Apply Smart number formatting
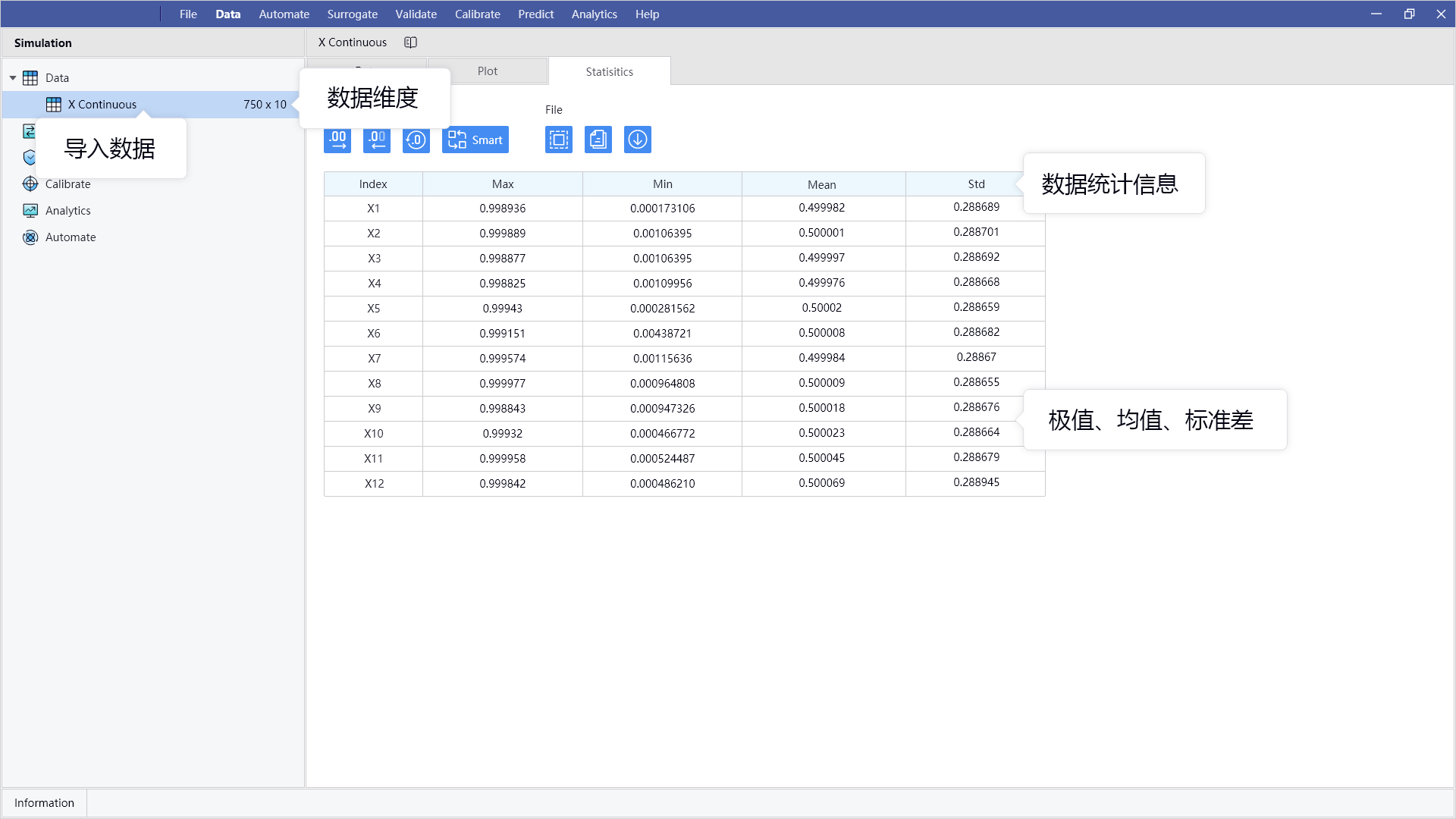 coord(475,140)
